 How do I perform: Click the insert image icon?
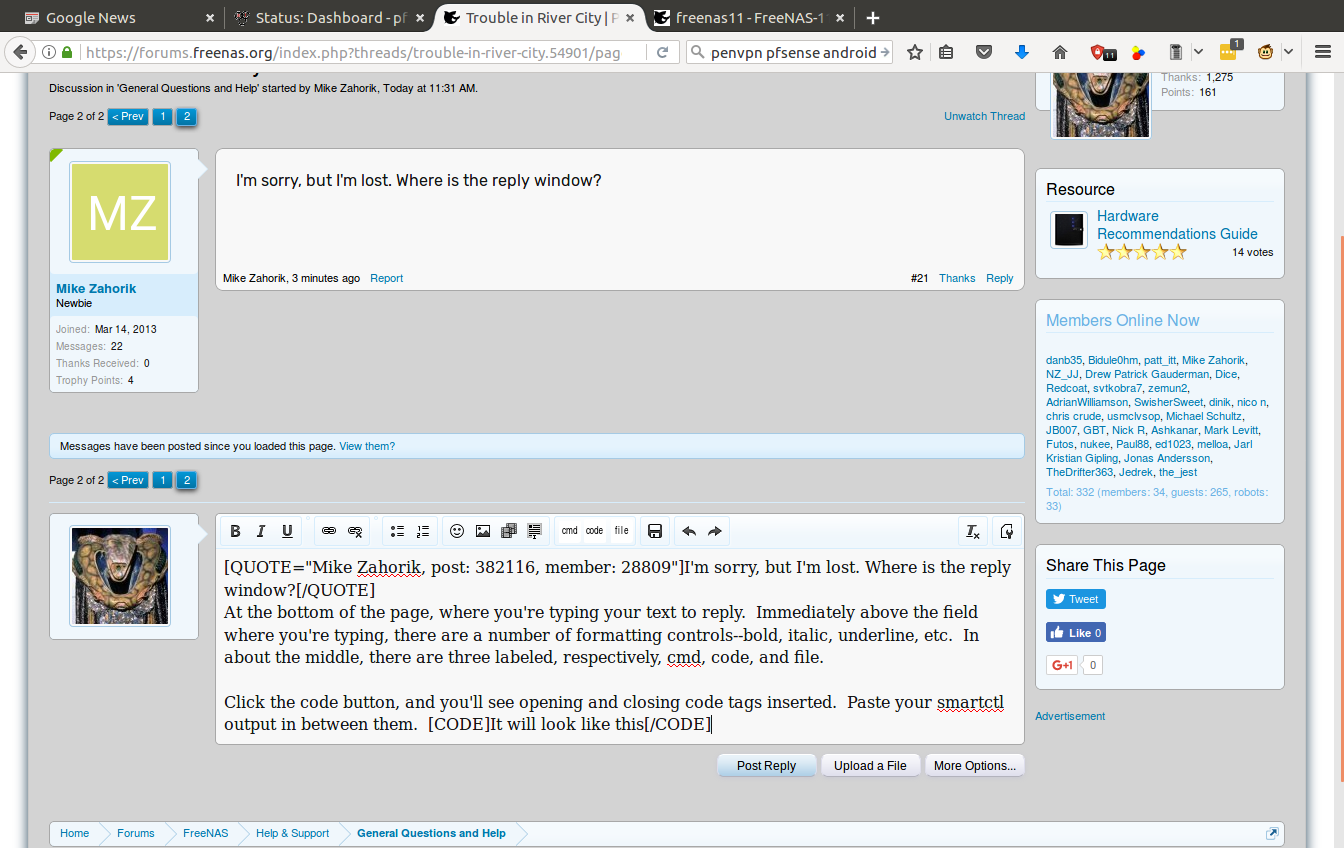click(x=483, y=531)
